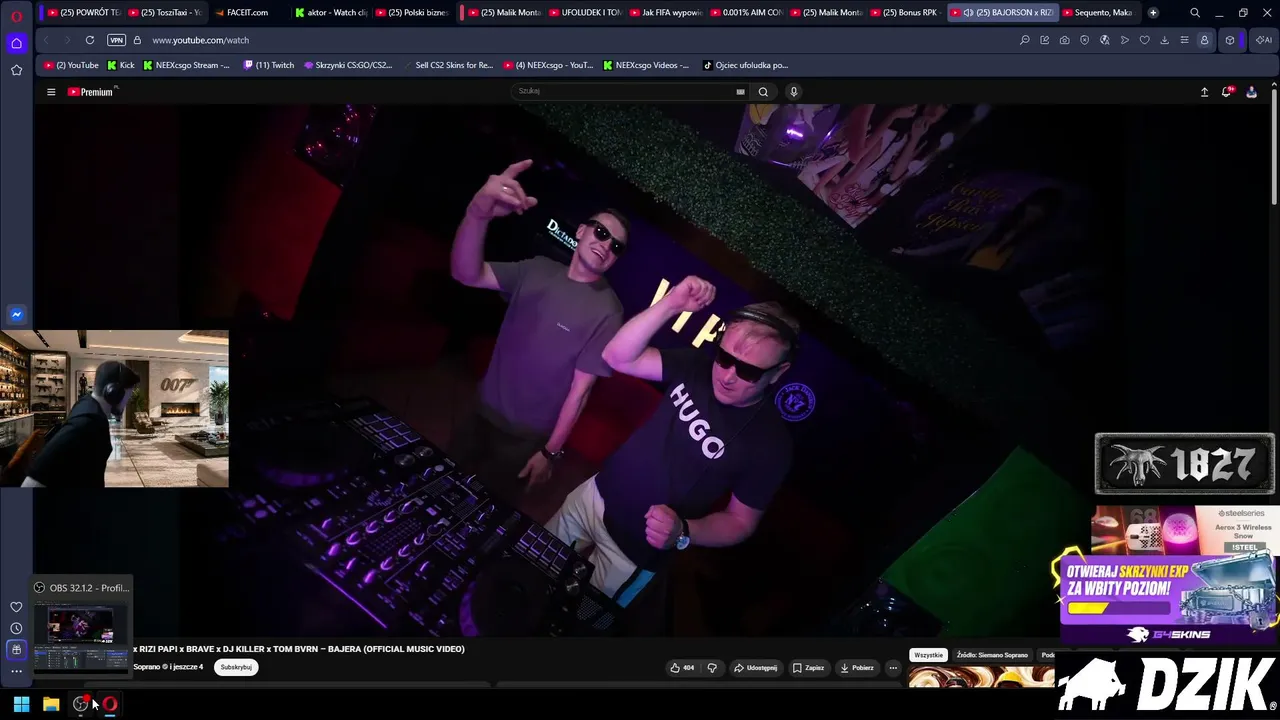Image resolution: width=1280 pixels, height=720 pixels.
Task: Open the Opera menu logo
Action: [x=16, y=16]
